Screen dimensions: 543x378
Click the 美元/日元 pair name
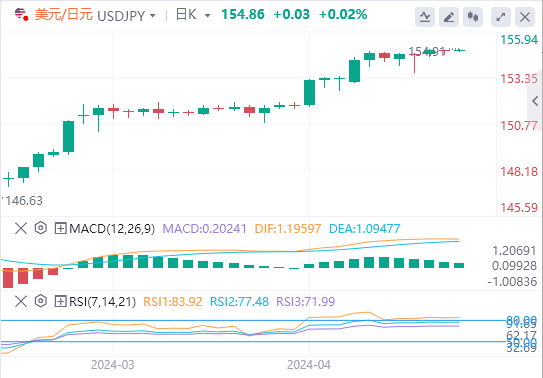pos(64,15)
